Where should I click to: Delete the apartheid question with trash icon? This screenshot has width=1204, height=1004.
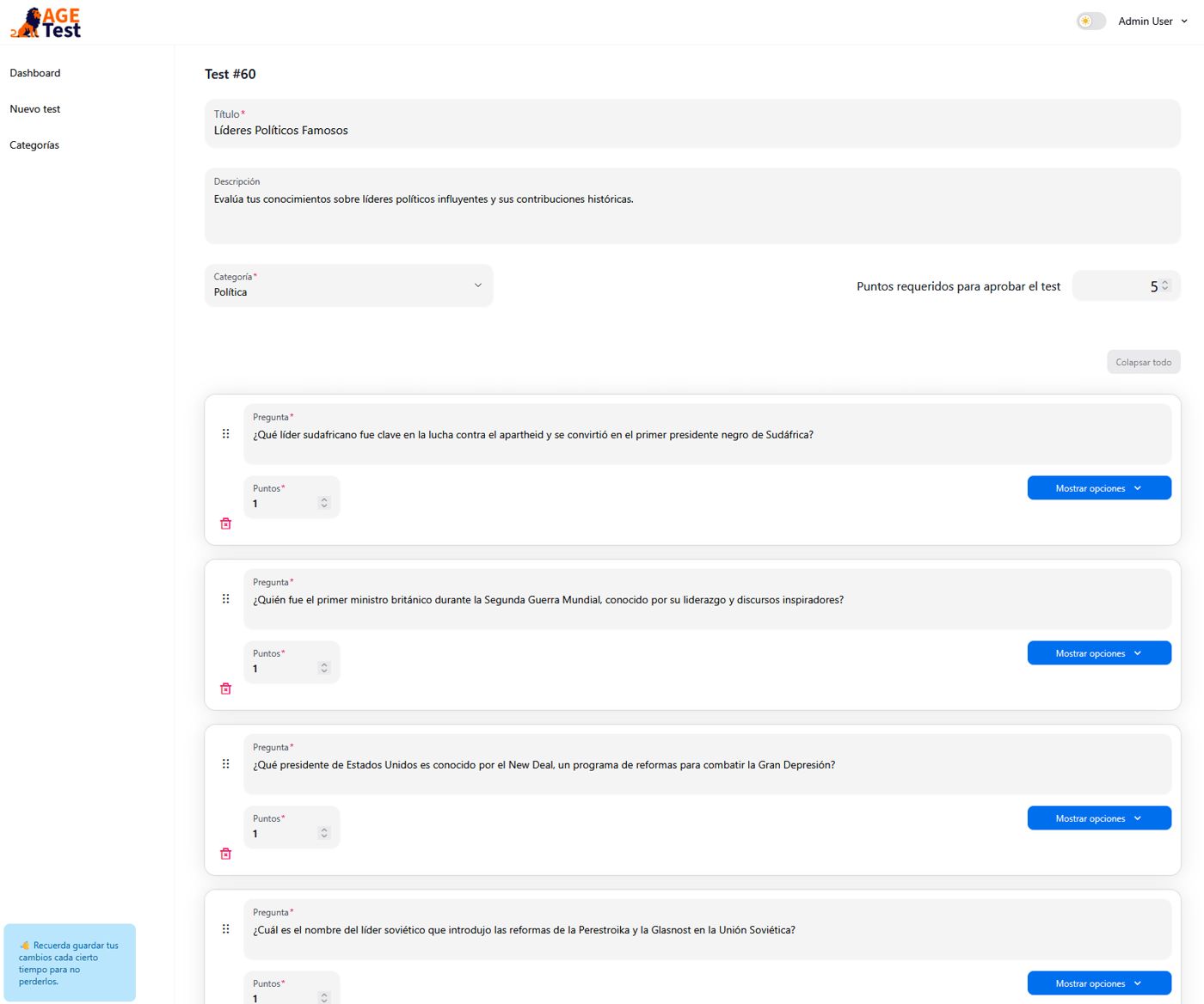[x=226, y=523]
